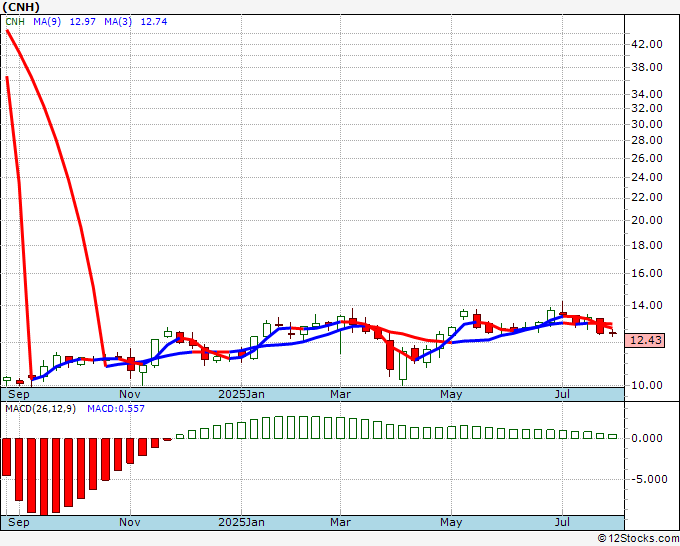
Task: Click the 0.000 MACD axis label
Action: coord(650,438)
